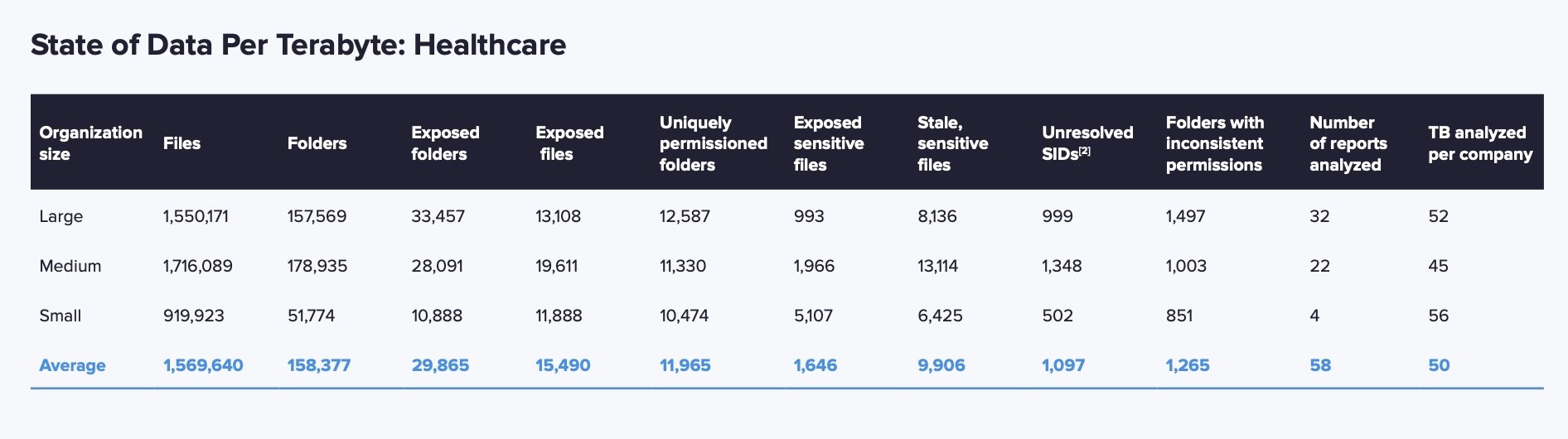Click Medium row exposed files value 19,611
The height and width of the screenshot is (439, 1568).
[556, 266]
